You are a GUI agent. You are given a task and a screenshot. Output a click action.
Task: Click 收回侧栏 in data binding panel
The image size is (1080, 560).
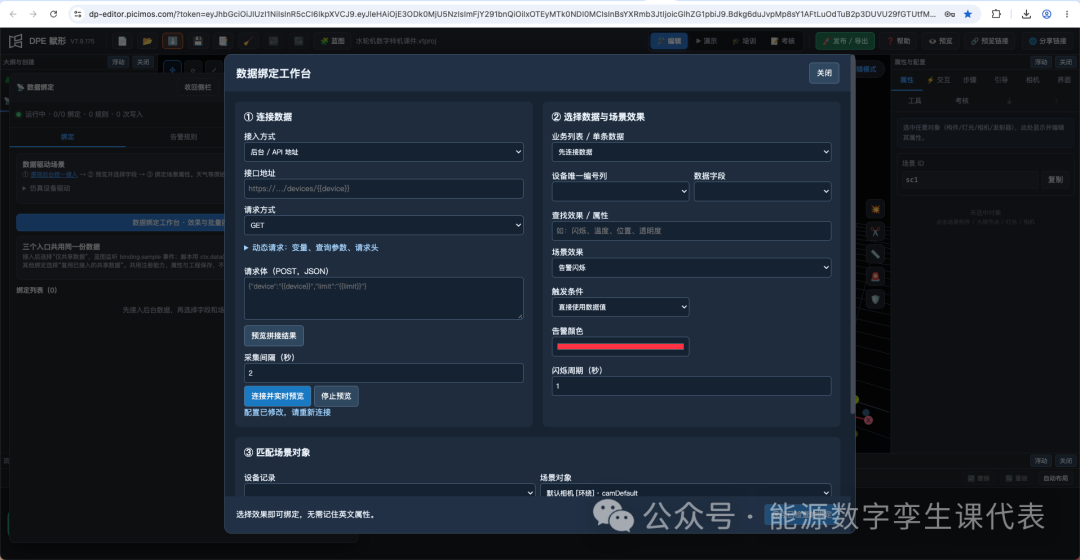tap(198, 87)
